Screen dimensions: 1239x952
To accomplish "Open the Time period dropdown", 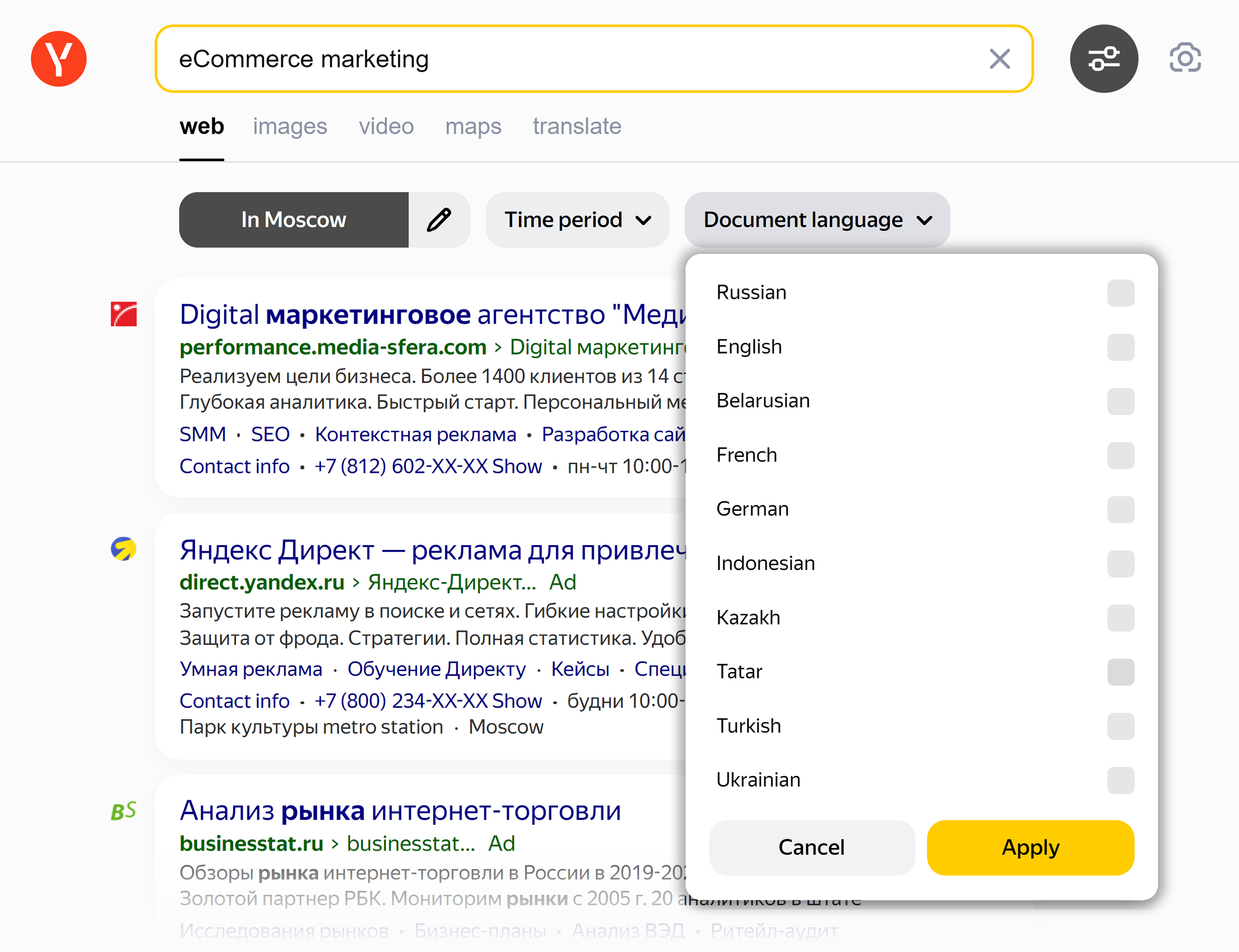I will tap(577, 220).
